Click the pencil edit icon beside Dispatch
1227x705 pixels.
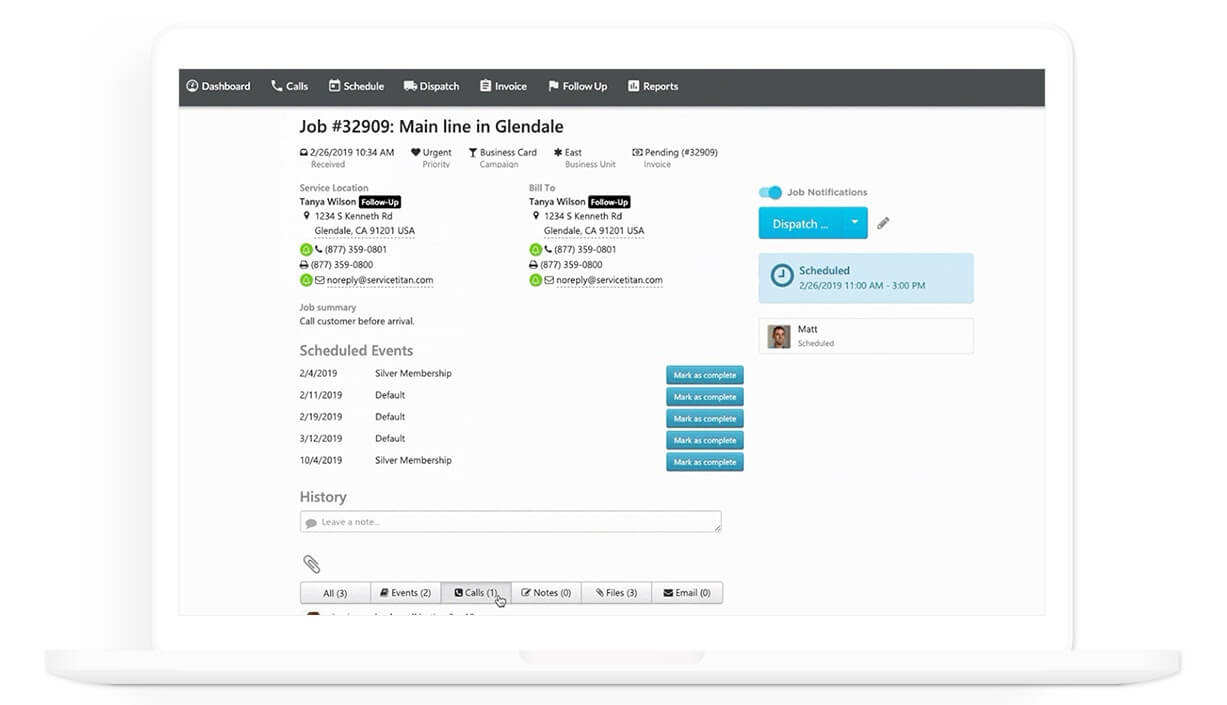point(883,224)
